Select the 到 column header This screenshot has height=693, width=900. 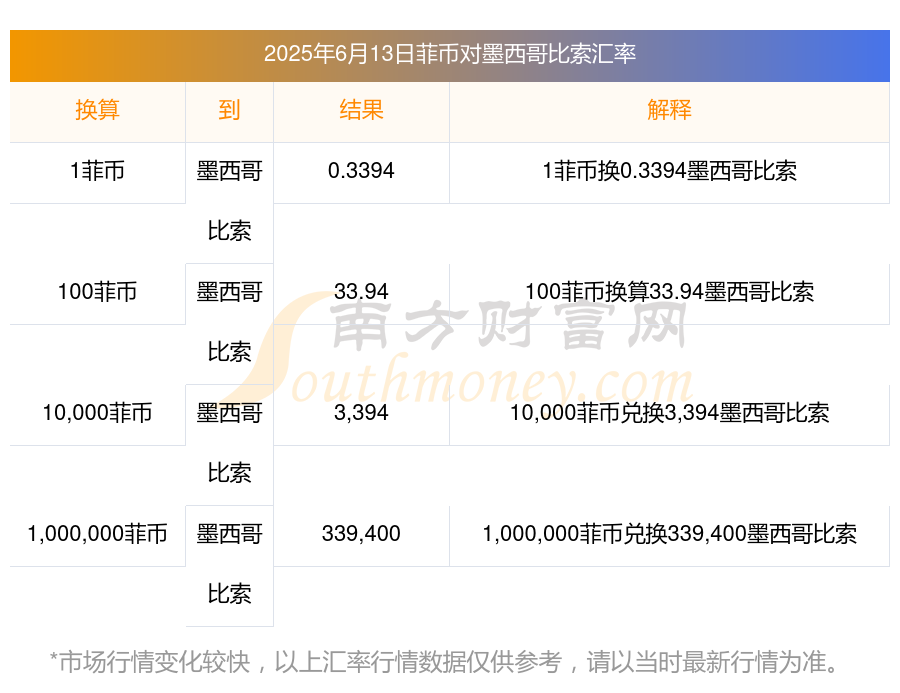tap(229, 110)
